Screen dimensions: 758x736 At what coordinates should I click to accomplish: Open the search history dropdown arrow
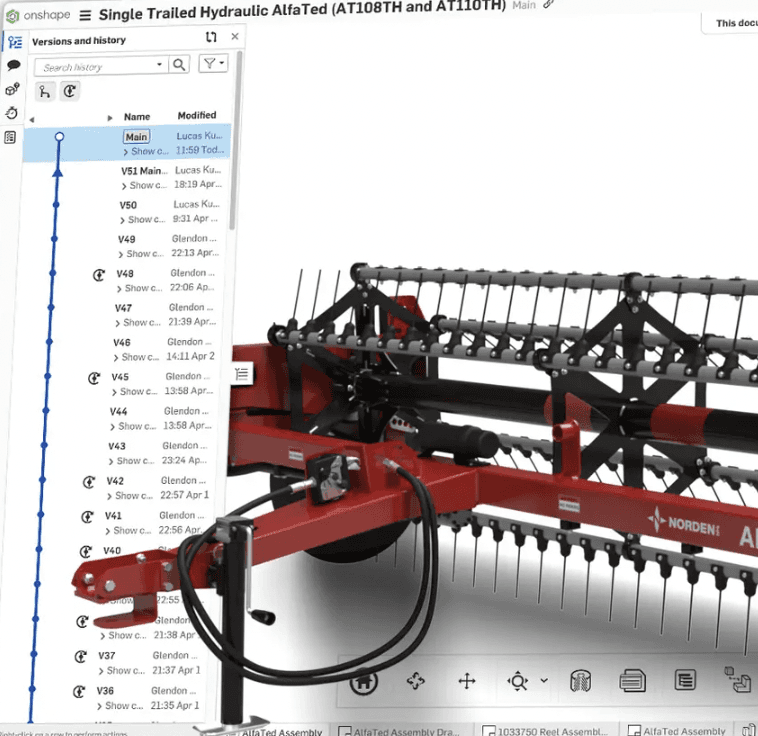(x=160, y=64)
